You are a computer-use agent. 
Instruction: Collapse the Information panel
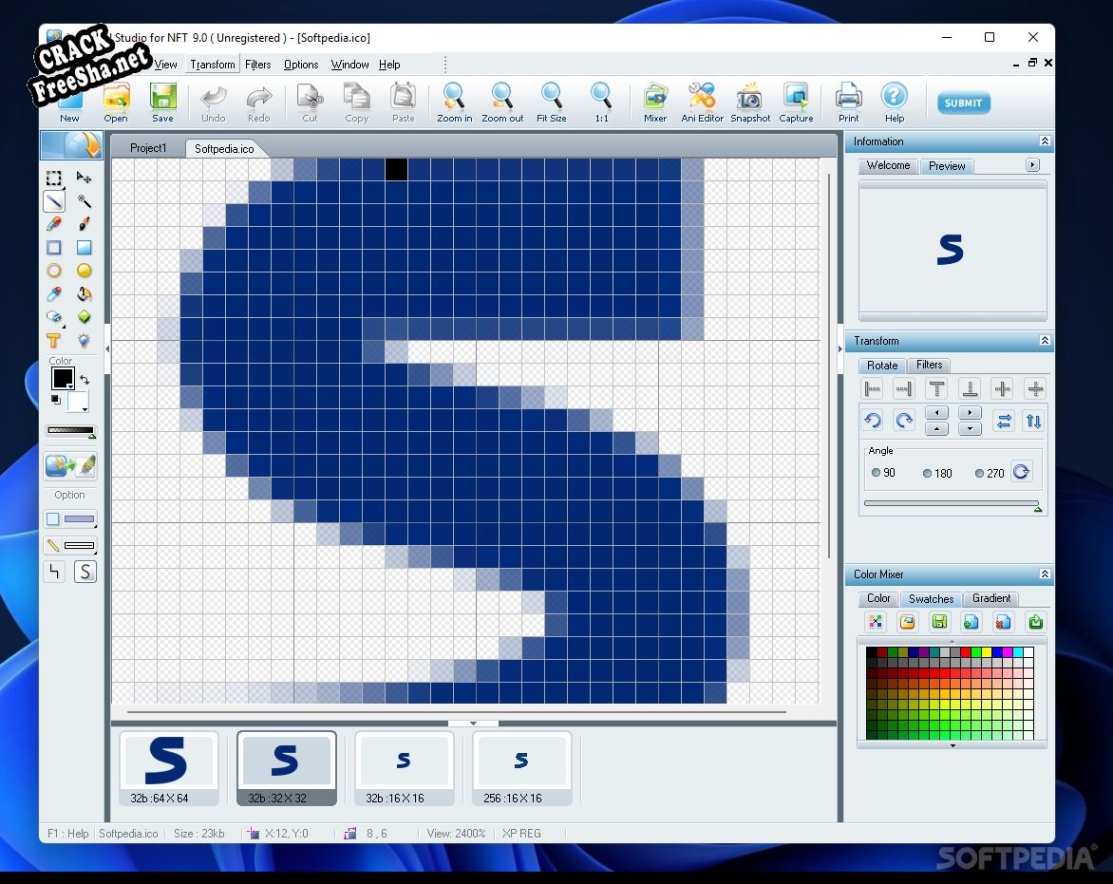[1045, 142]
